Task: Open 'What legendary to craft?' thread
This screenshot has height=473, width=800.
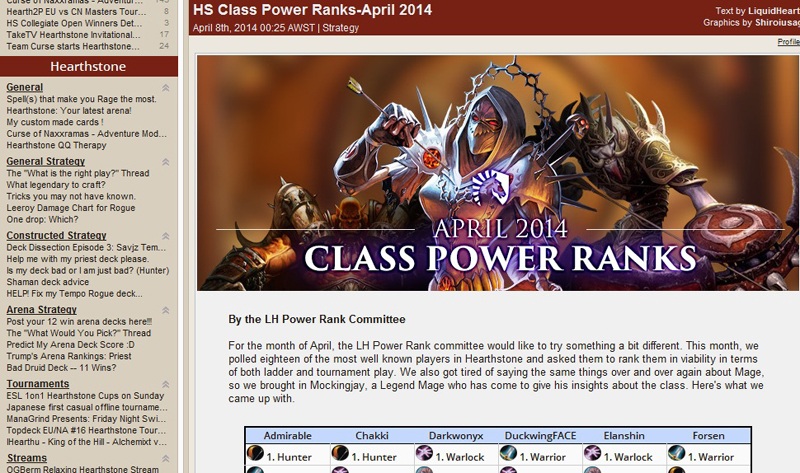Action: pos(56,185)
